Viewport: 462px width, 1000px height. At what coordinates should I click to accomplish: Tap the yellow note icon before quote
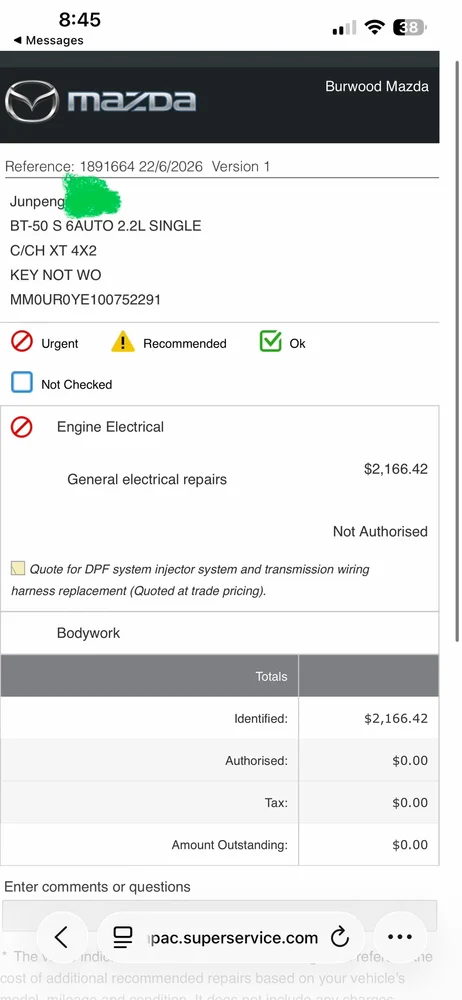[x=18, y=568]
